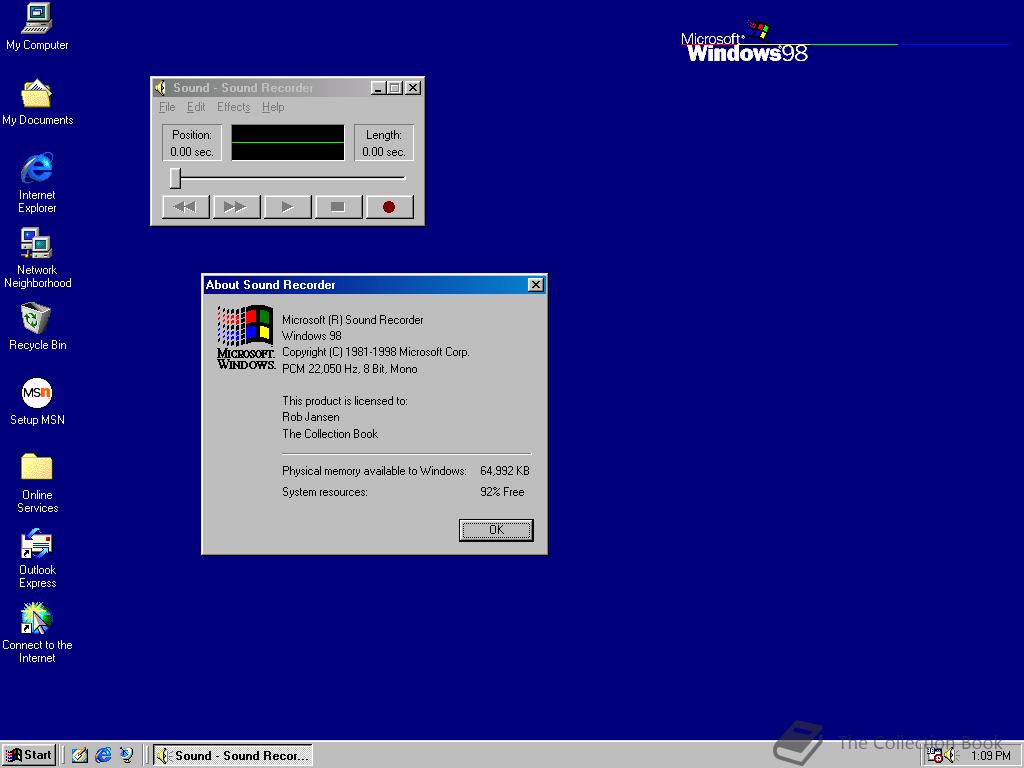Click the Position 0.00 sec. readout
Viewport: 1024px width, 768px height.
coord(192,143)
